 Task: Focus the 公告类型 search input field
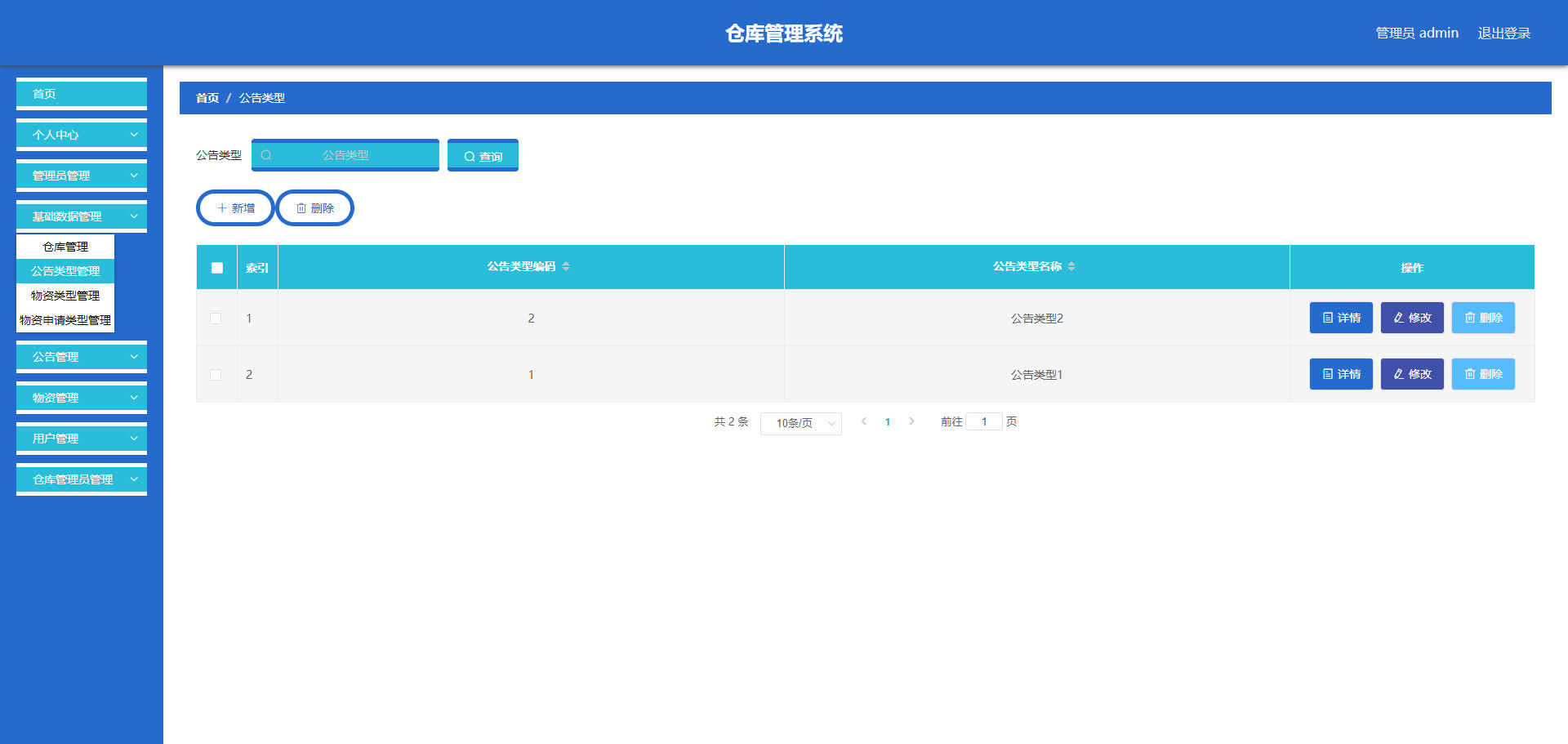tap(345, 155)
